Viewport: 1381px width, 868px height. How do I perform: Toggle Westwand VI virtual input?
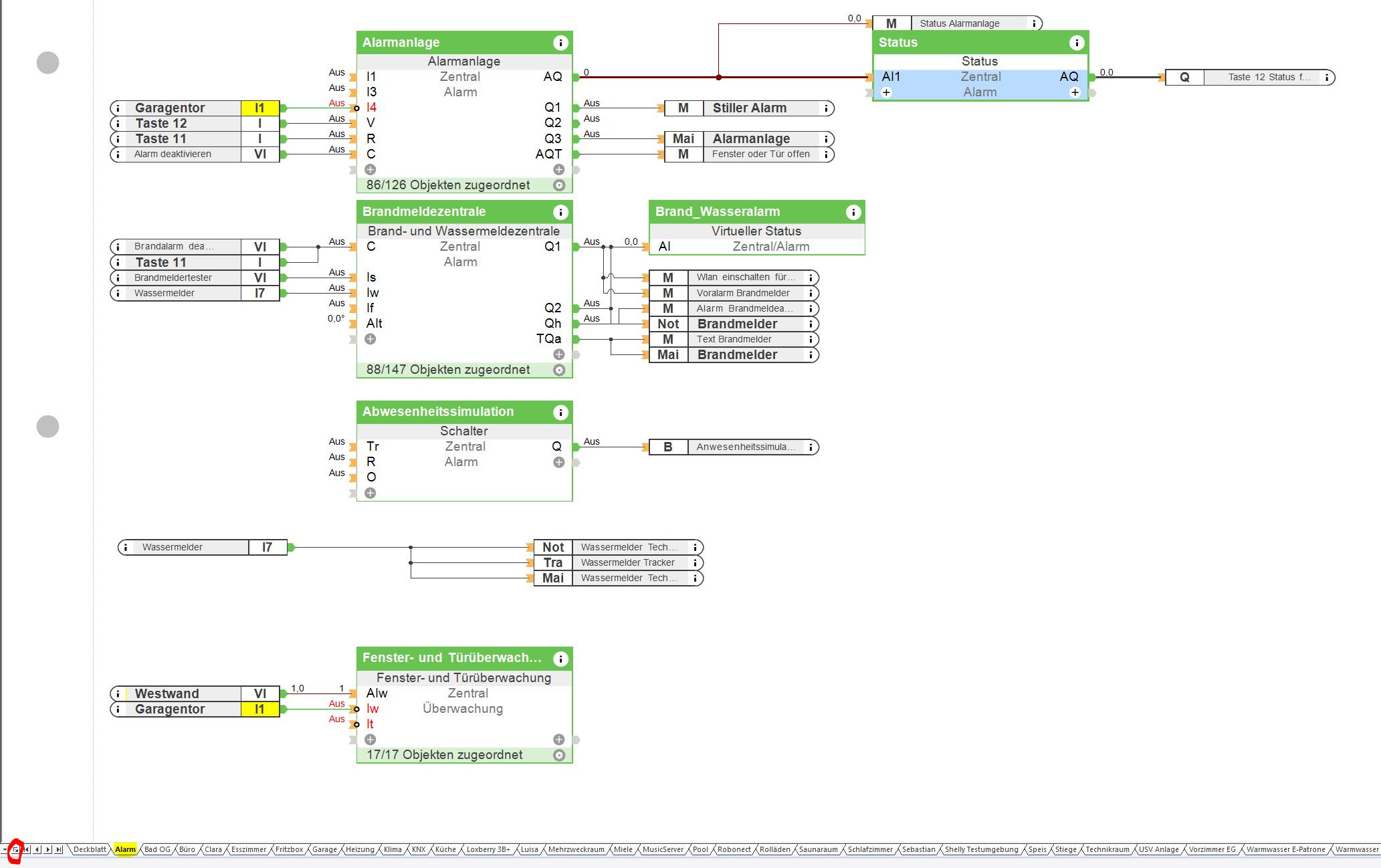click(259, 693)
